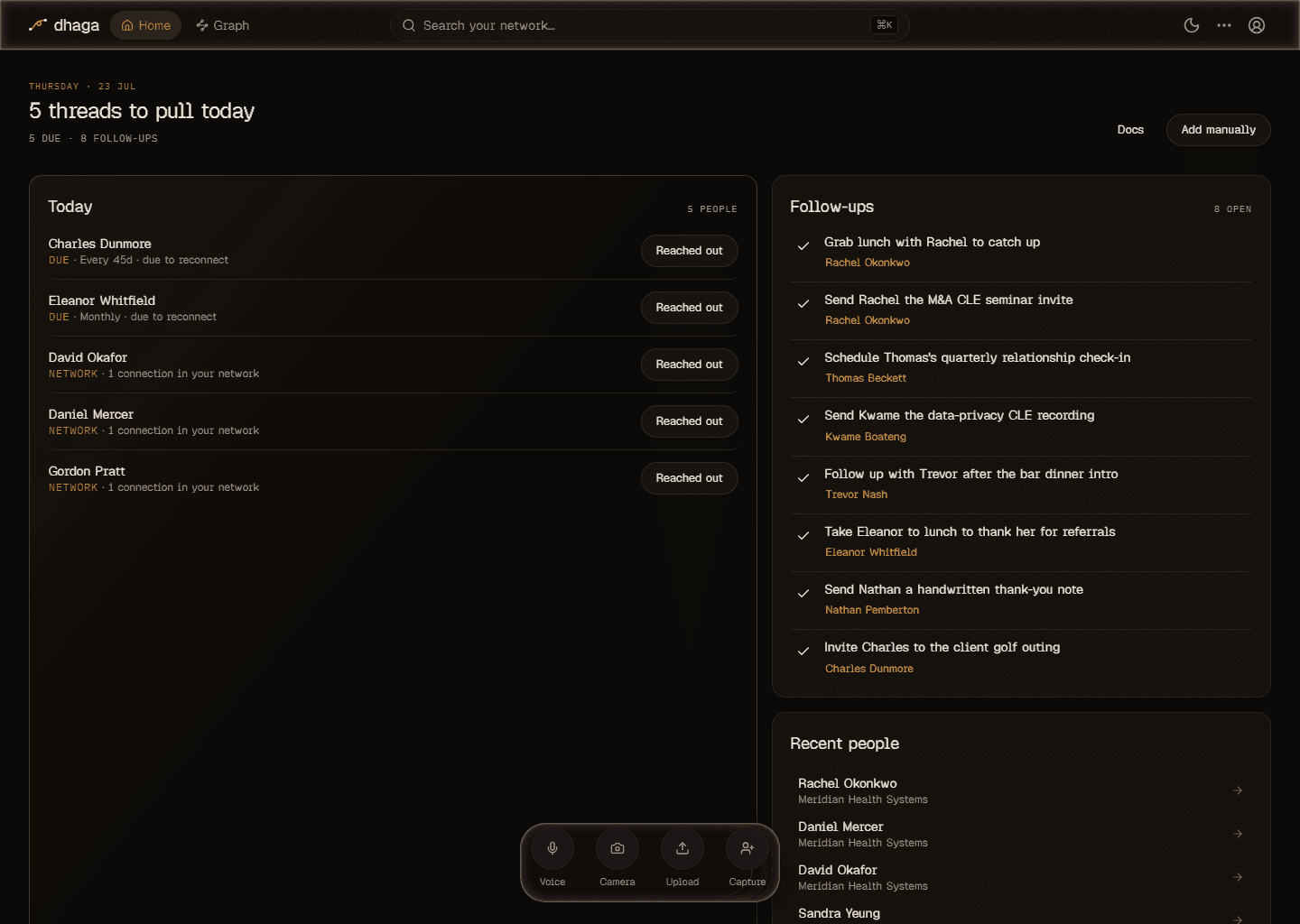This screenshot has width=1300, height=924.
Task: Open the user account profile icon
Action: click(x=1257, y=25)
